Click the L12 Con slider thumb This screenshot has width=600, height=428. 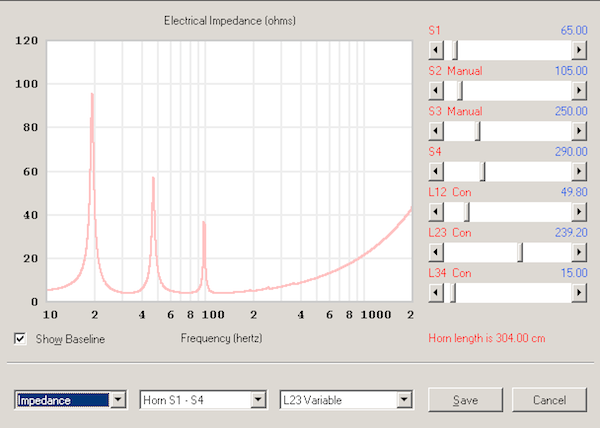pos(466,212)
